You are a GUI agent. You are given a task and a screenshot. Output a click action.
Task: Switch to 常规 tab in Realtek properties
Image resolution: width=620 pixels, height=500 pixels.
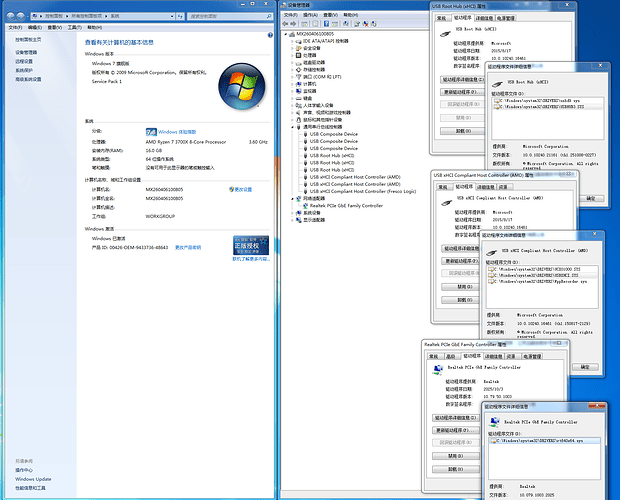(x=434, y=357)
